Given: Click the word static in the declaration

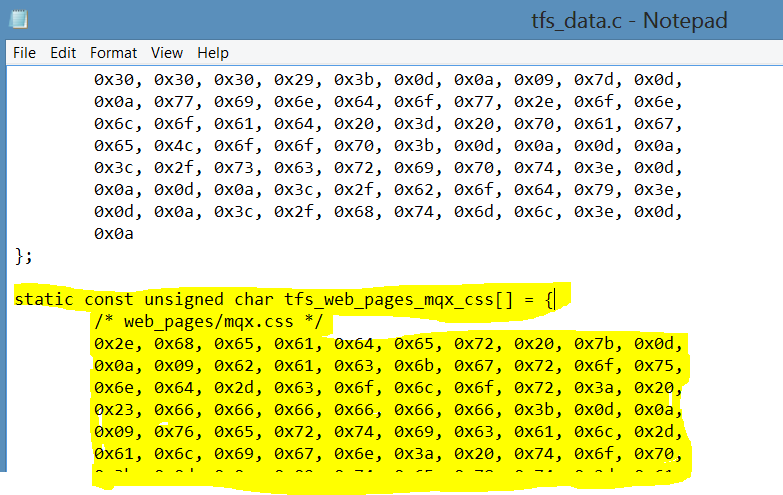Looking at the screenshot, I should click(44, 299).
